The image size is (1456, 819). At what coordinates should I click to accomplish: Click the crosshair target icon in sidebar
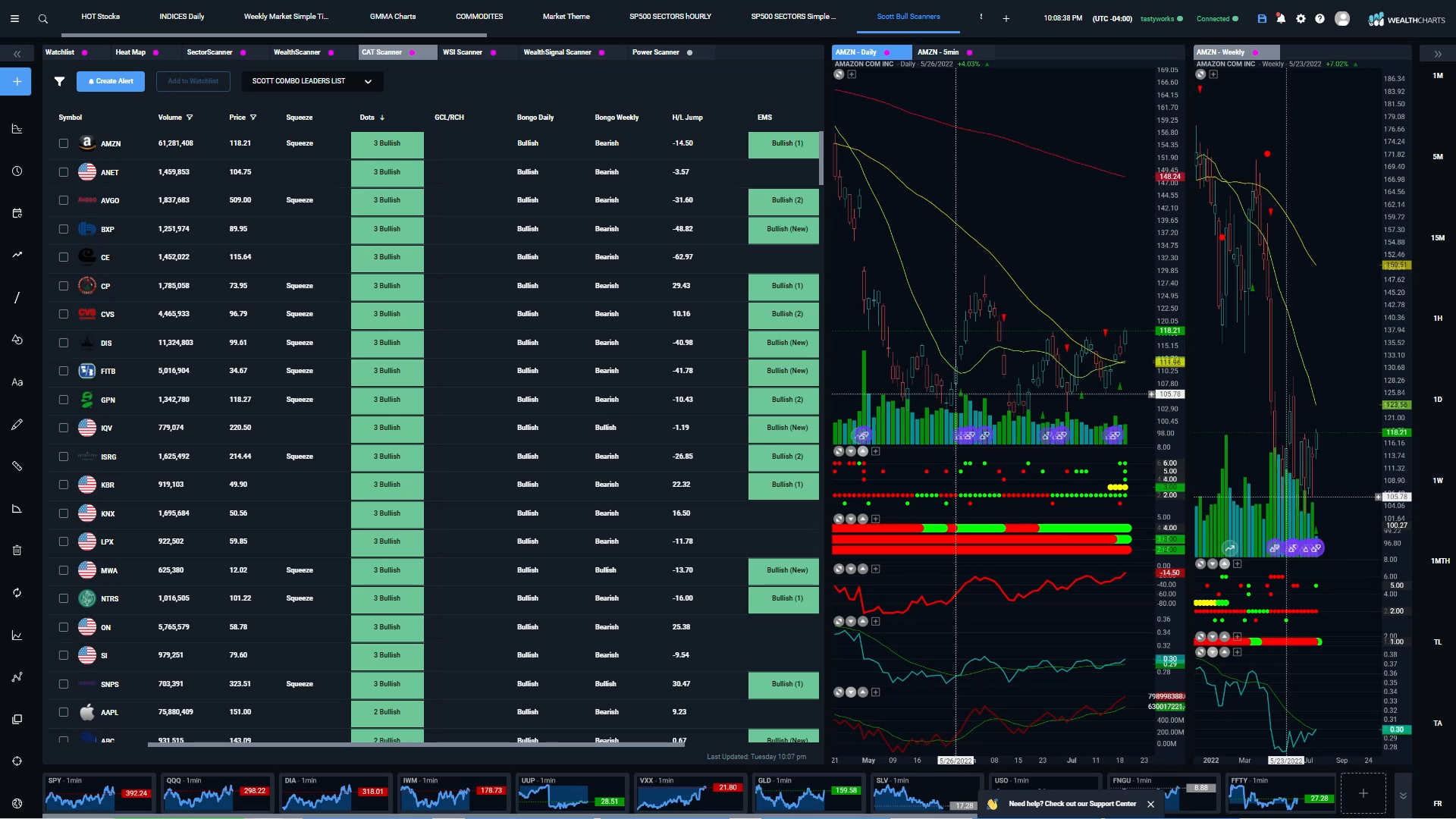[17, 761]
